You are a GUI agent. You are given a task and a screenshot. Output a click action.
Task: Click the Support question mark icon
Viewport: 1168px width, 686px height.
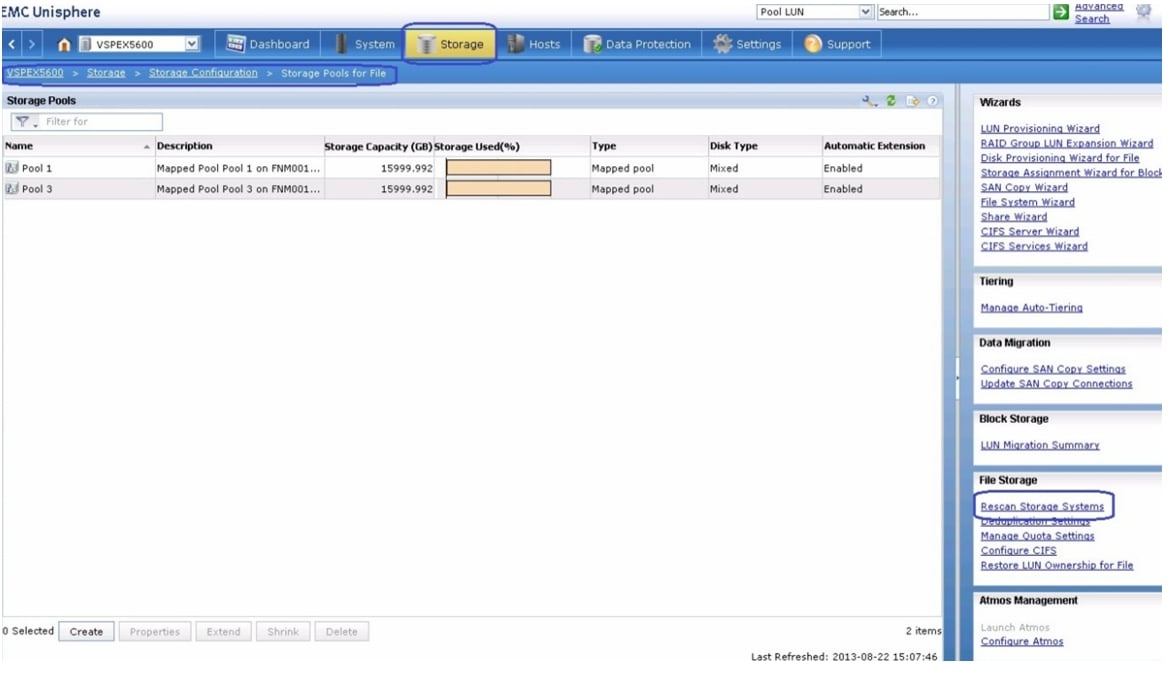[813, 44]
